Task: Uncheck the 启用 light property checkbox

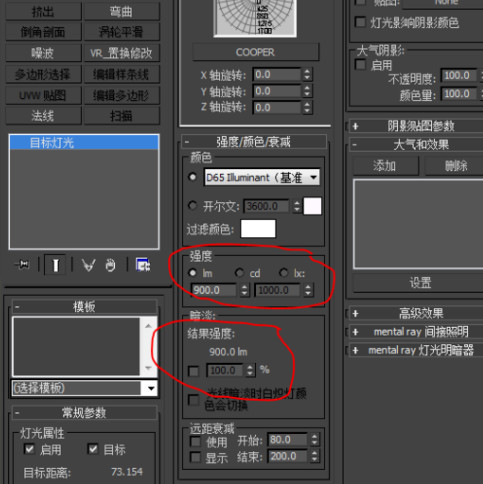Action: pos(30,449)
